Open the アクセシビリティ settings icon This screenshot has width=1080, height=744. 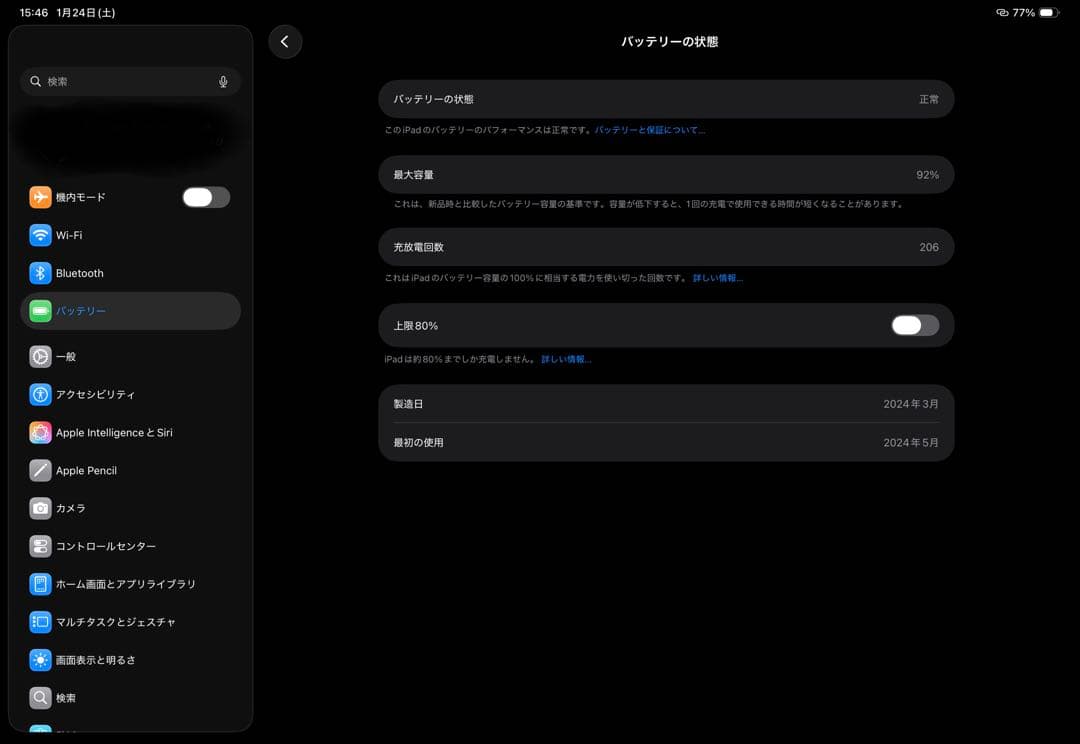(40, 394)
